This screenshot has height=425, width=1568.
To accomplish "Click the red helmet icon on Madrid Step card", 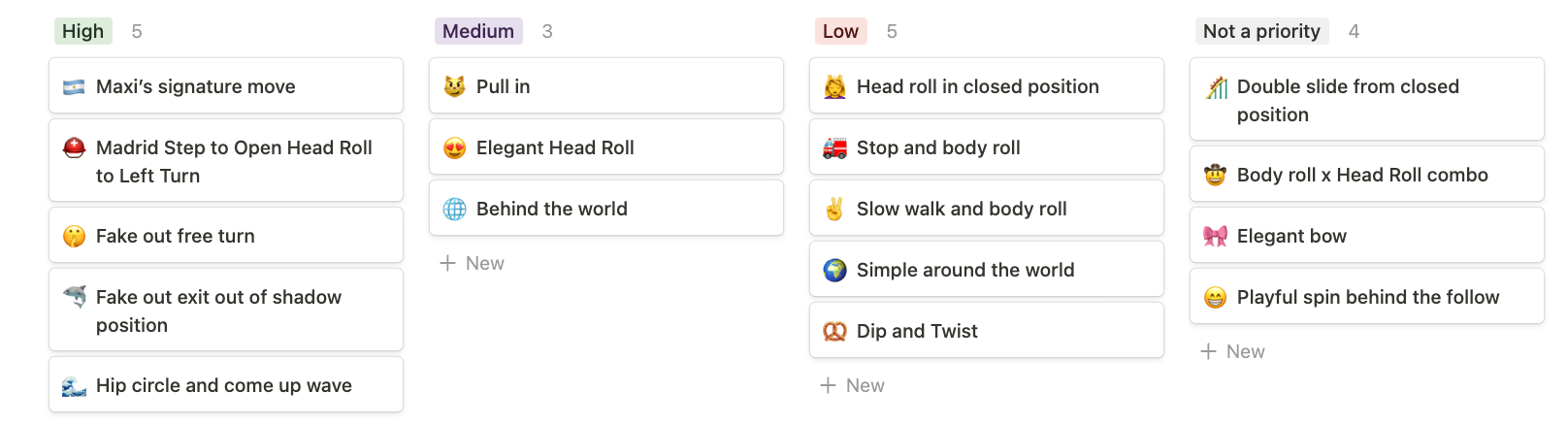I will click(x=74, y=148).
